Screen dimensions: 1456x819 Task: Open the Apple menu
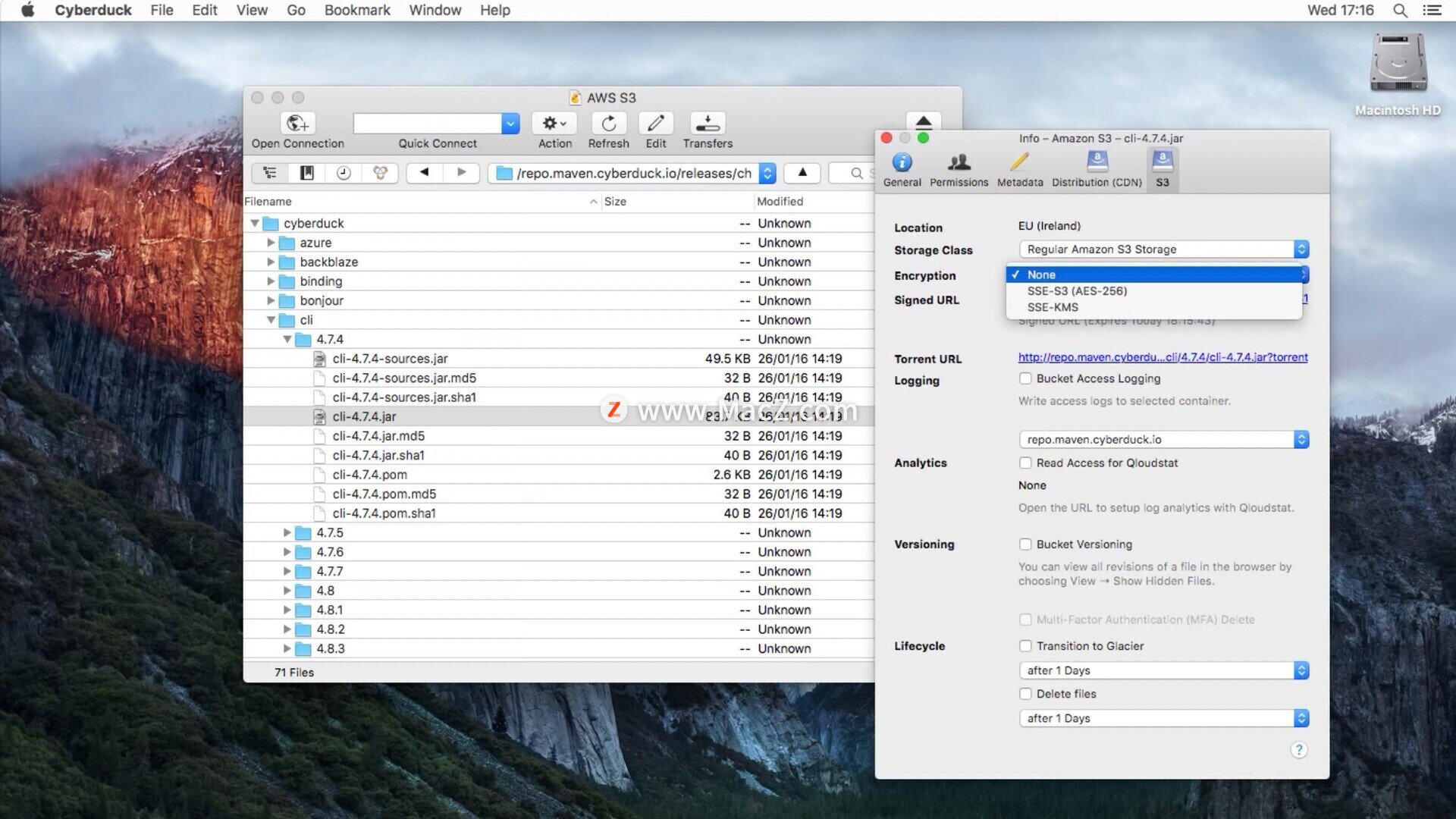27,10
